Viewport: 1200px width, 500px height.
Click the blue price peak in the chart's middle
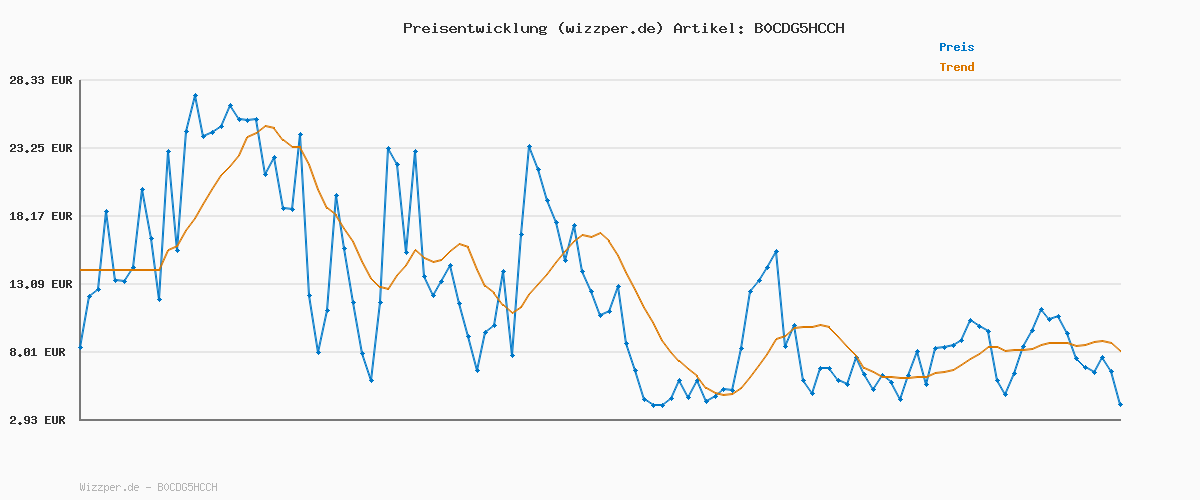[530, 147]
